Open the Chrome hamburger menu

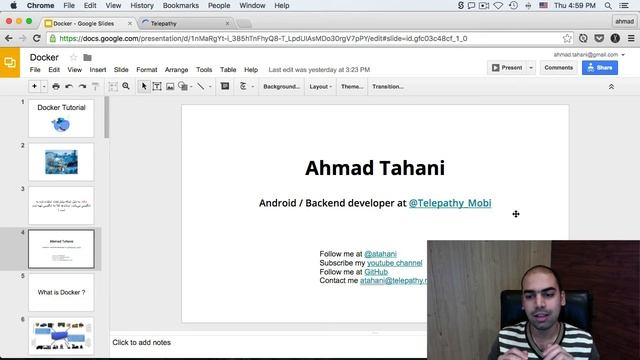(x=631, y=38)
